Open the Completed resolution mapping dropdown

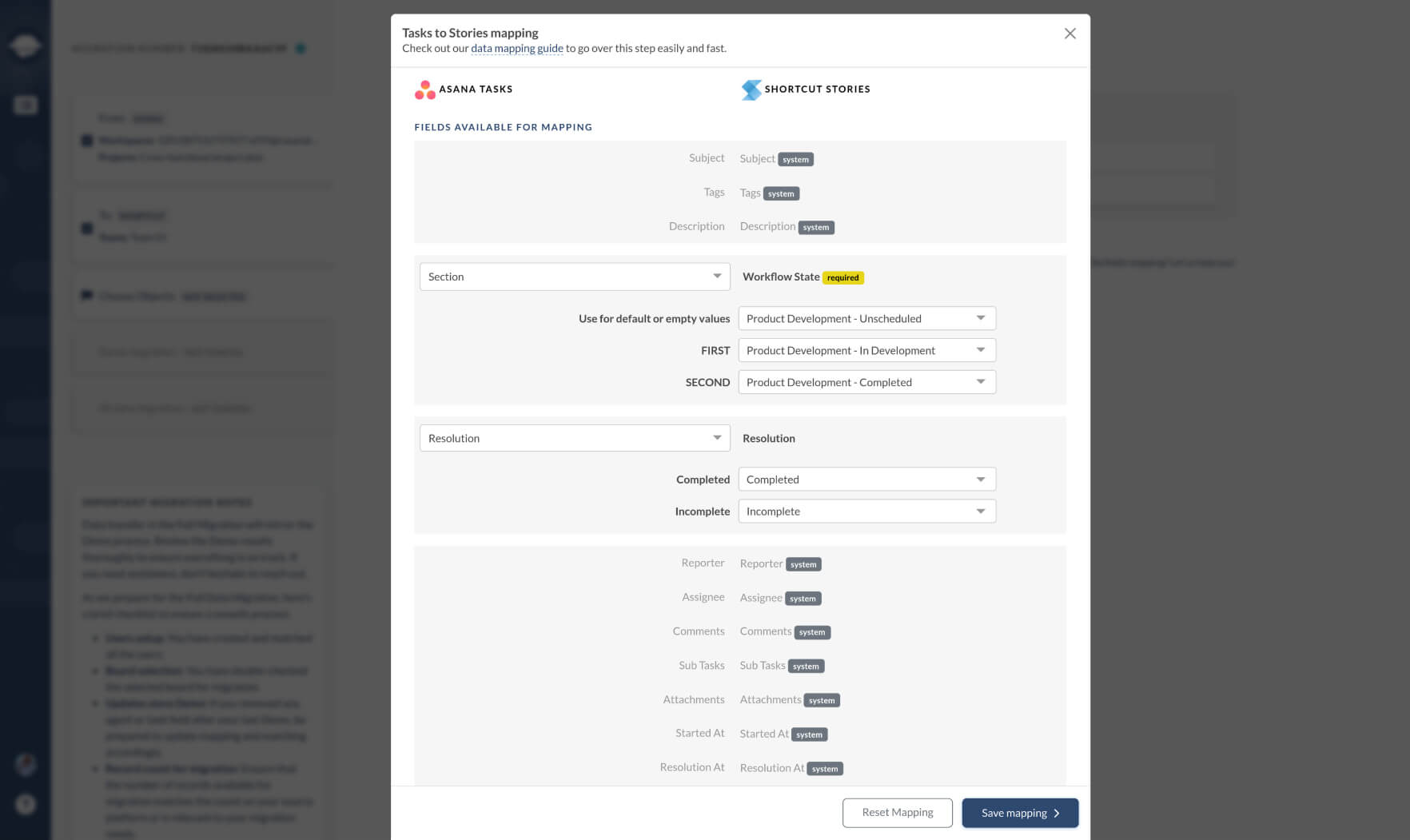866,480
